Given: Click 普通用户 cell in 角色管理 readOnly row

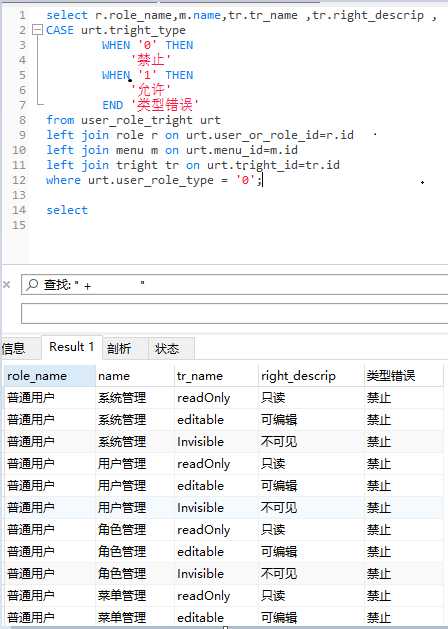Looking at the screenshot, I should tap(50, 530).
